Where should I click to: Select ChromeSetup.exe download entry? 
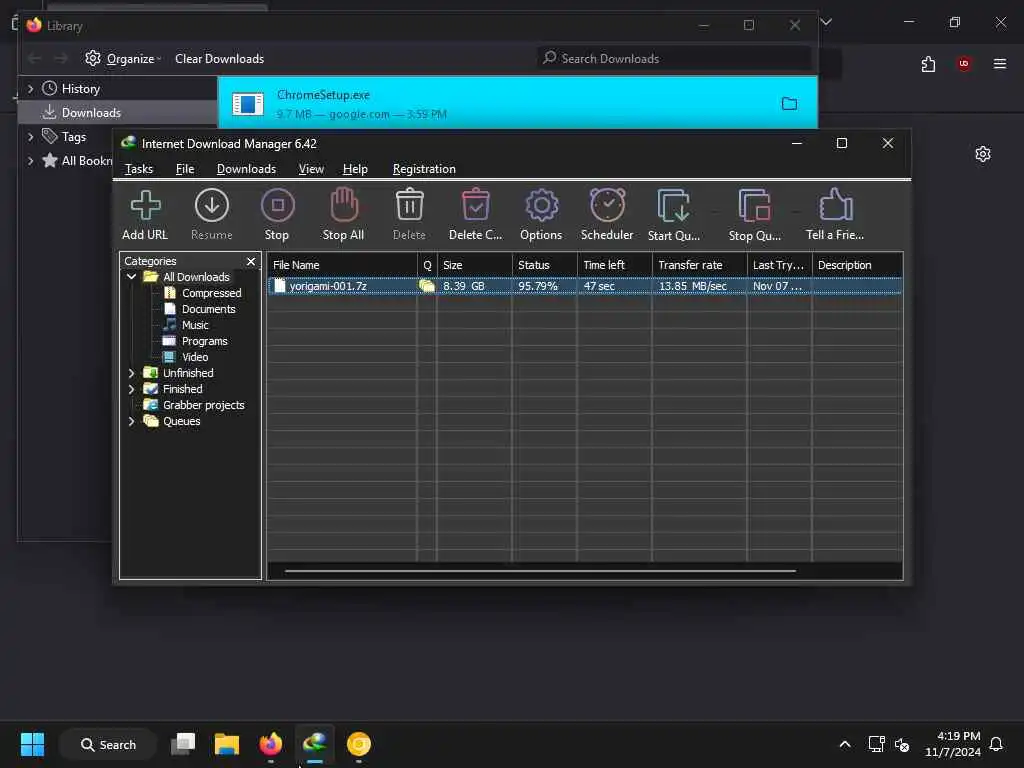click(517, 103)
